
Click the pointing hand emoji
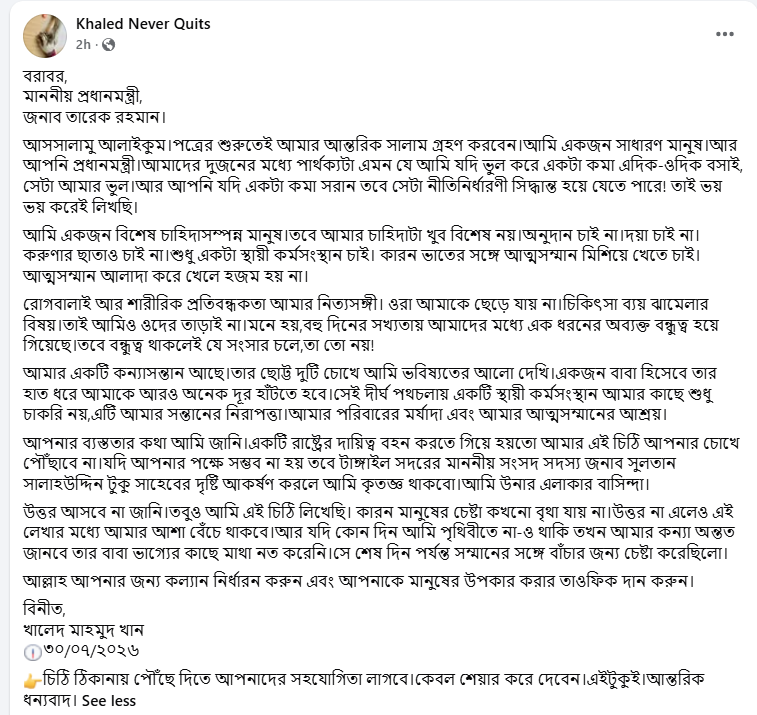(x=32, y=682)
